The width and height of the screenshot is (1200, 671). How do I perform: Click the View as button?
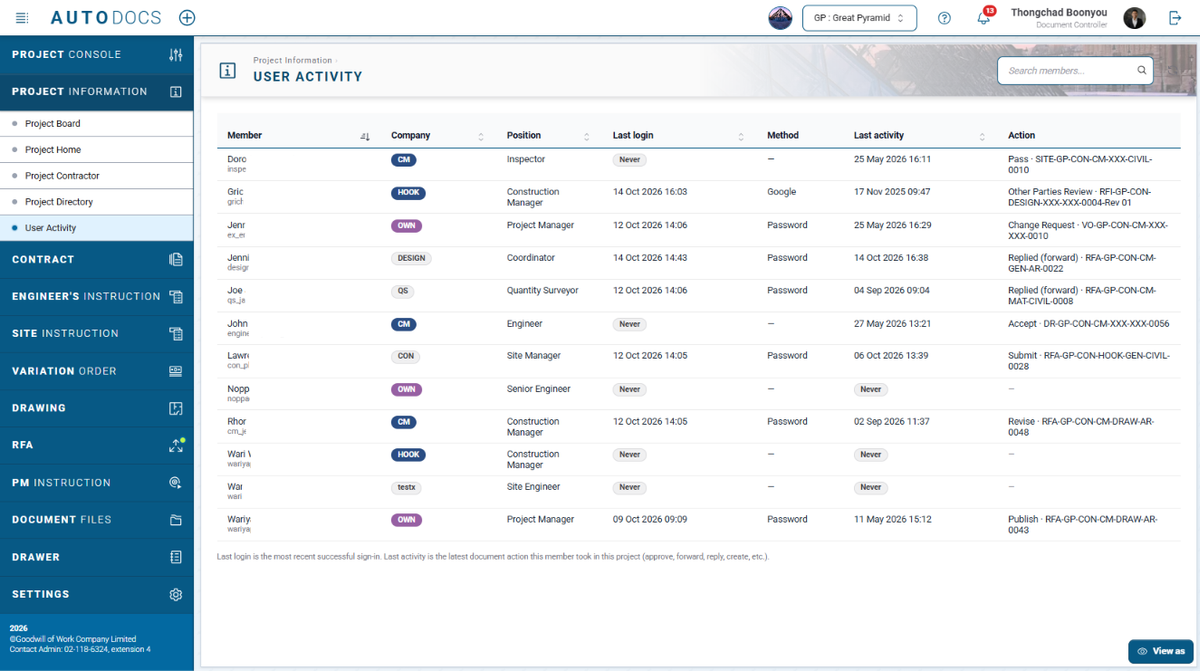[1161, 651]
